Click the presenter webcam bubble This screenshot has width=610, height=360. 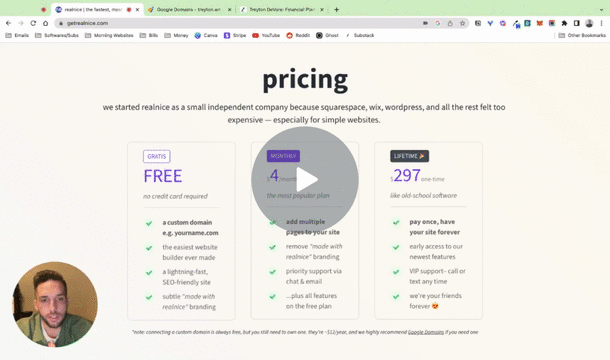pyautogui.click(x=55, y=304)
